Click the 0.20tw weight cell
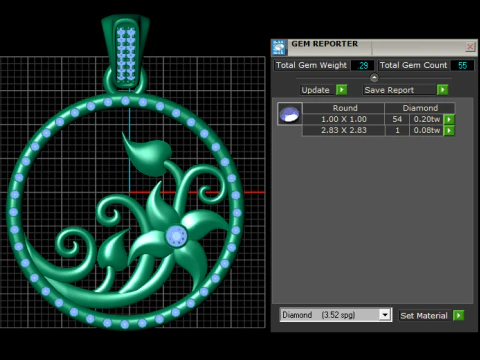The height and width of the screenshot is (360, 480). pyautogui.click(x=427, y=119)
